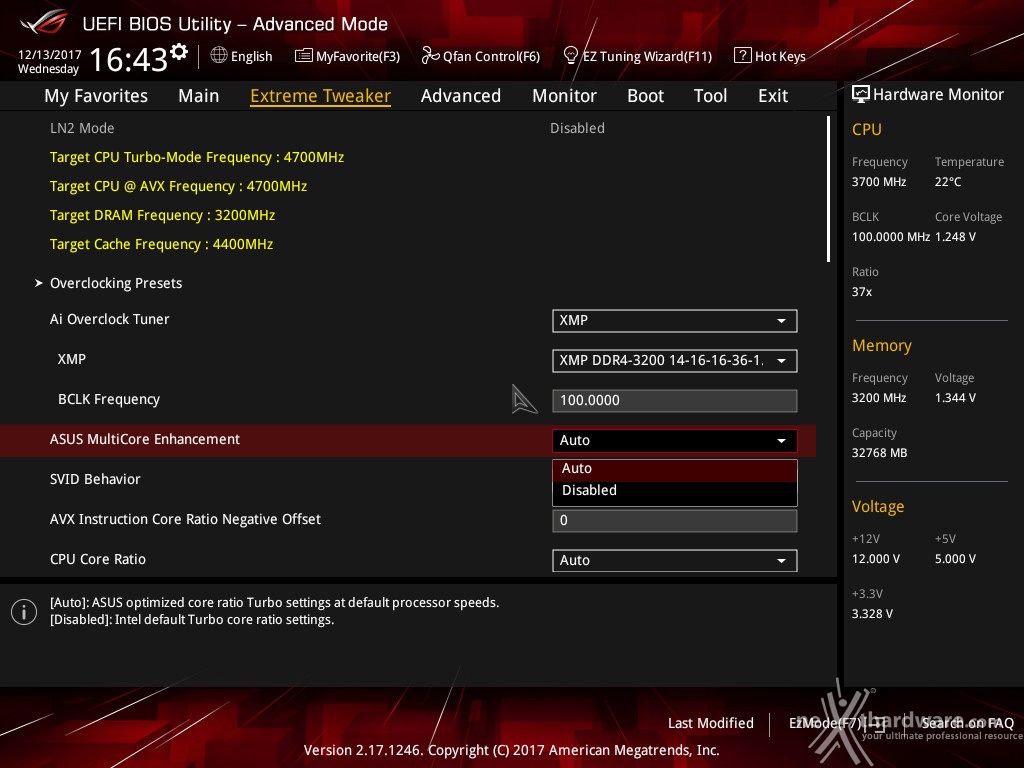Open MyFavorite(F3) shortcut
This screenshot has height=768, width=1024.
click(x=358, y=56)
